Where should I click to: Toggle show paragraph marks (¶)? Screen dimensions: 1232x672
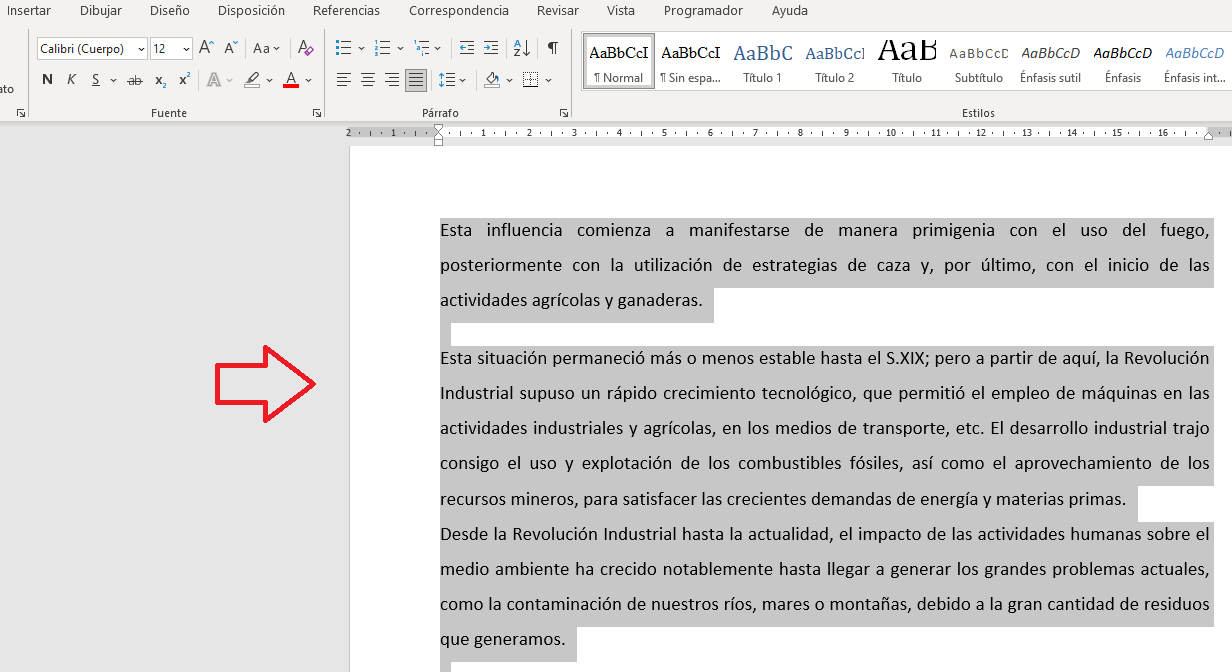tap(552, 48)
